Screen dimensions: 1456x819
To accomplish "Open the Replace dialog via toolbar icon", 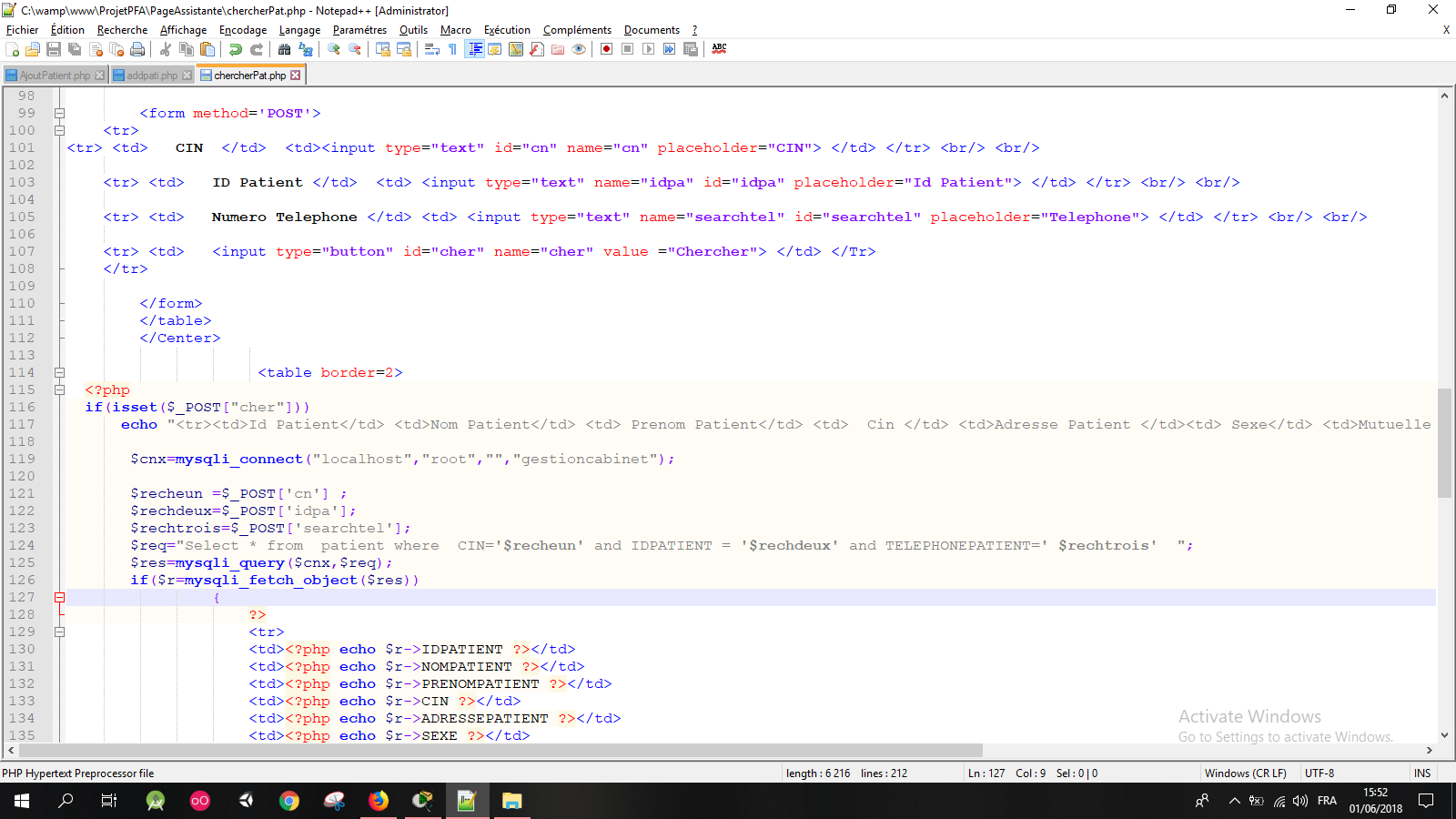I will [306, 49].
